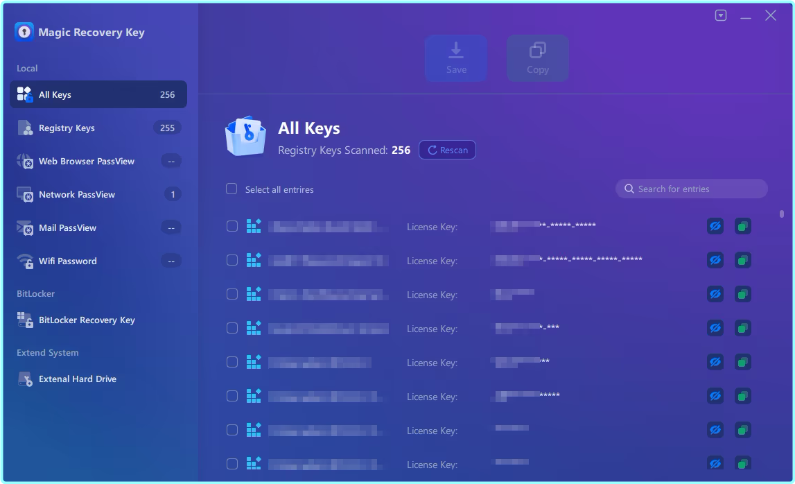Open Web Browser PassView section
The image size is (795, 484).
[x=98, y=161]
